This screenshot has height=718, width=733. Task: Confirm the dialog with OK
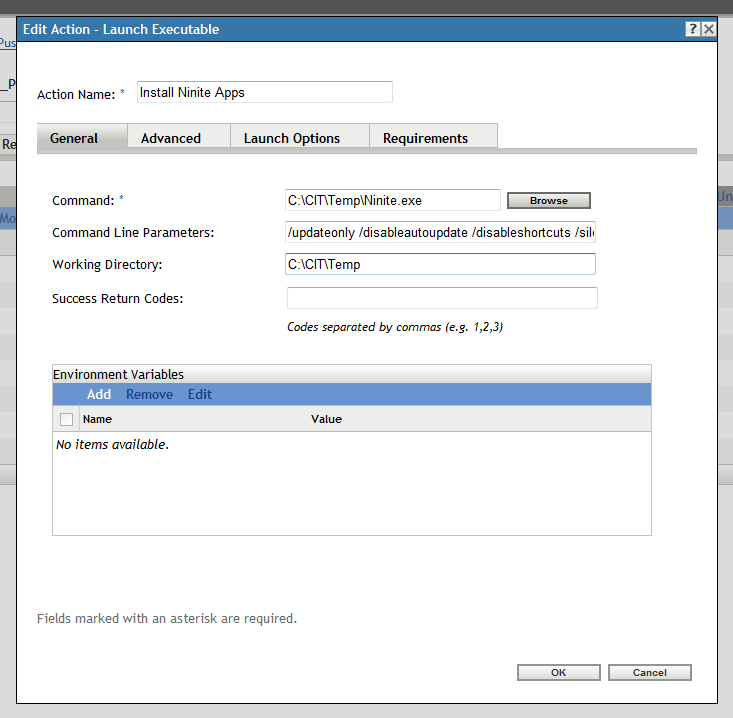[x=559, y=673]
